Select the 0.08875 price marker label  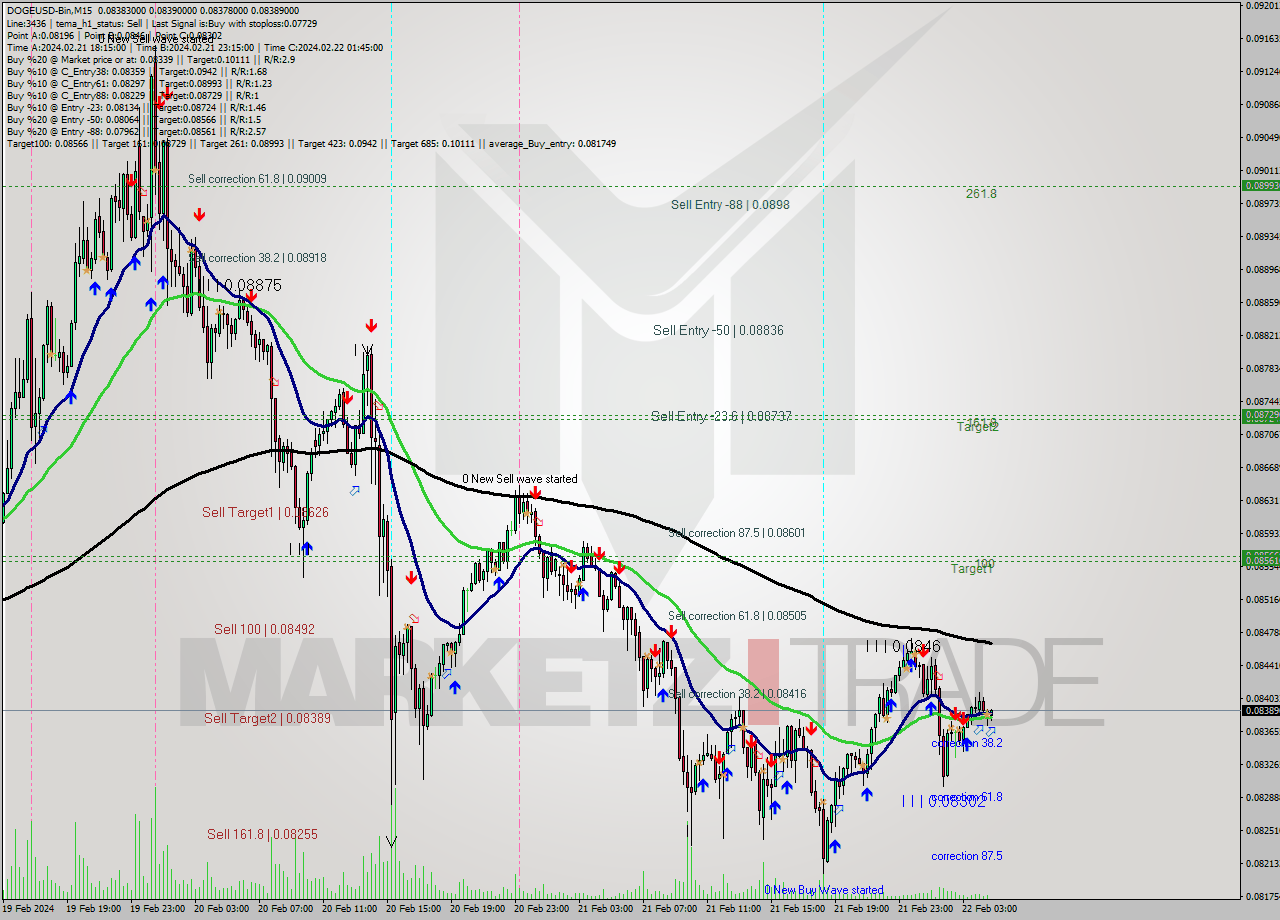[244, 285]
